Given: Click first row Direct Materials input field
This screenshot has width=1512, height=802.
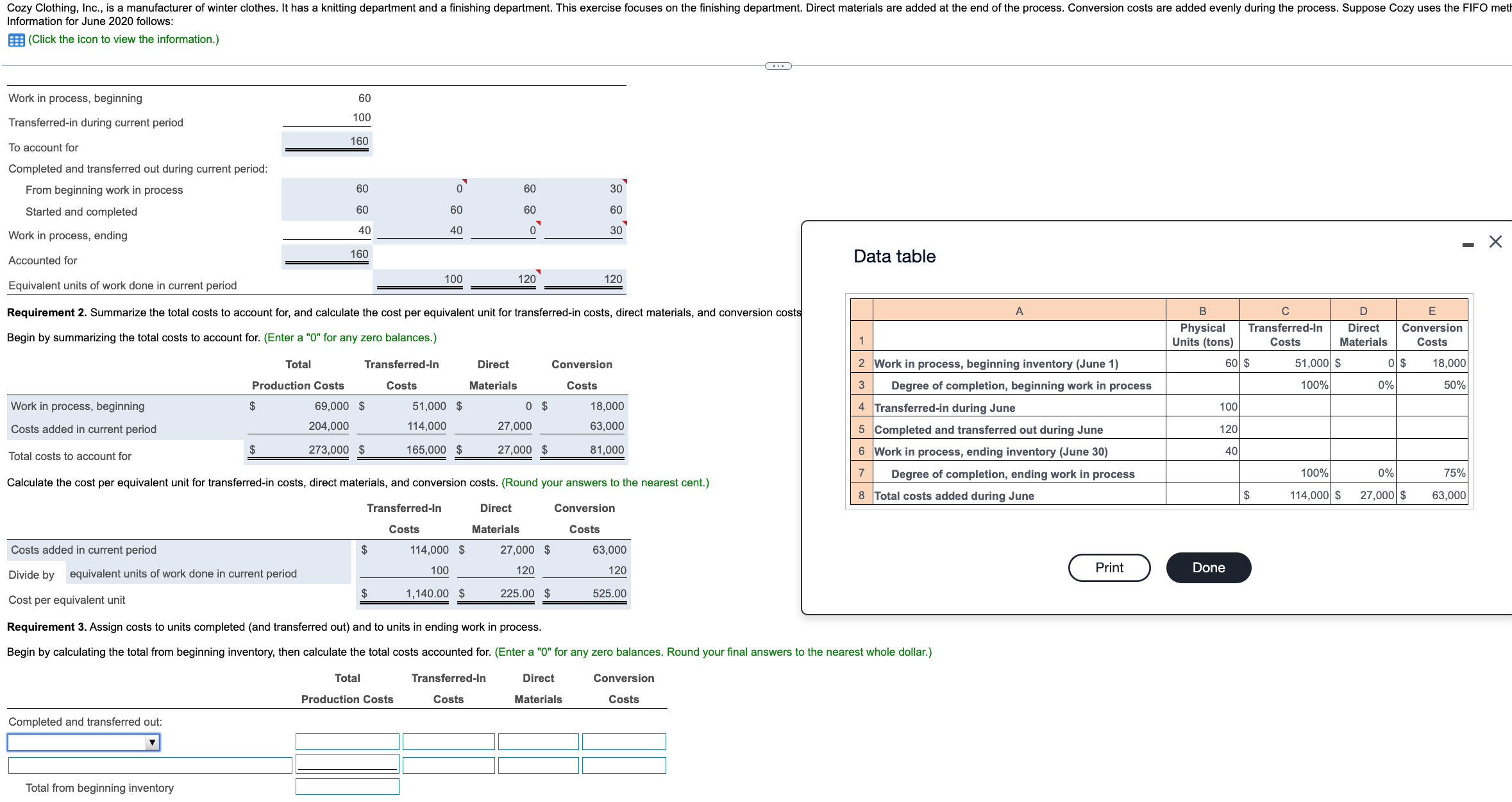Looking at the screenshot, I should coord(538,742).
